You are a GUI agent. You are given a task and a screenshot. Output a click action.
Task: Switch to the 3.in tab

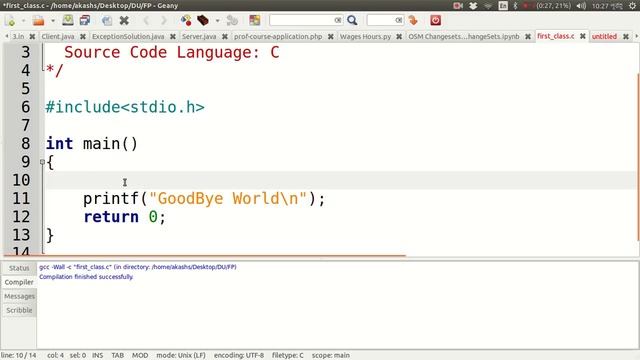pos(18,37)
